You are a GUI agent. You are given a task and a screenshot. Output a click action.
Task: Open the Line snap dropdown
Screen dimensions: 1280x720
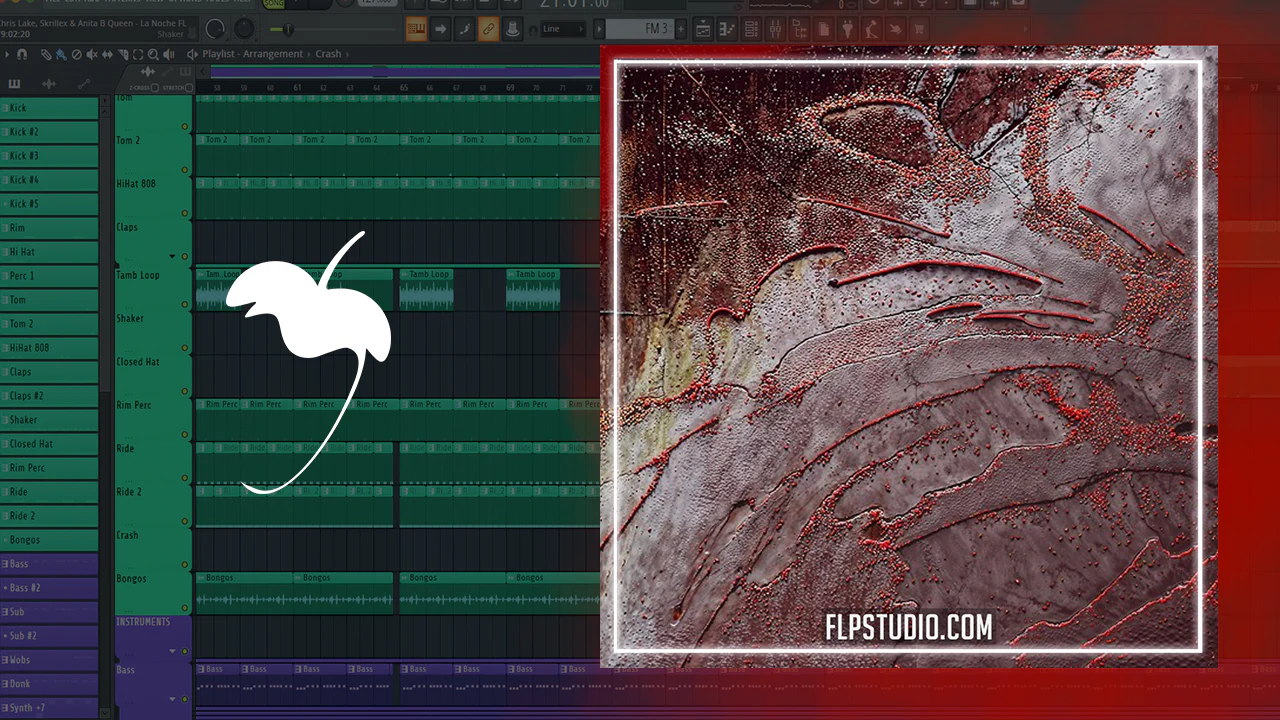point(561,29)
